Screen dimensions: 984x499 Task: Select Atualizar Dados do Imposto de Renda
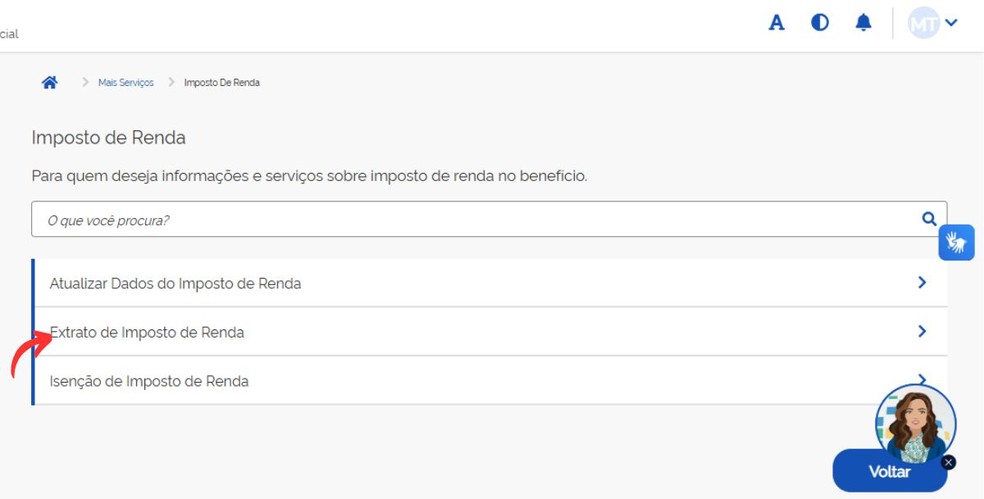click(x=176, y=284)
